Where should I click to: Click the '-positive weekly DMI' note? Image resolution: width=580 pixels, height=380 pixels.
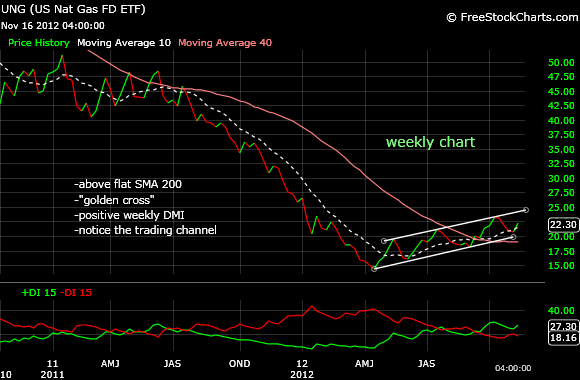129,215
